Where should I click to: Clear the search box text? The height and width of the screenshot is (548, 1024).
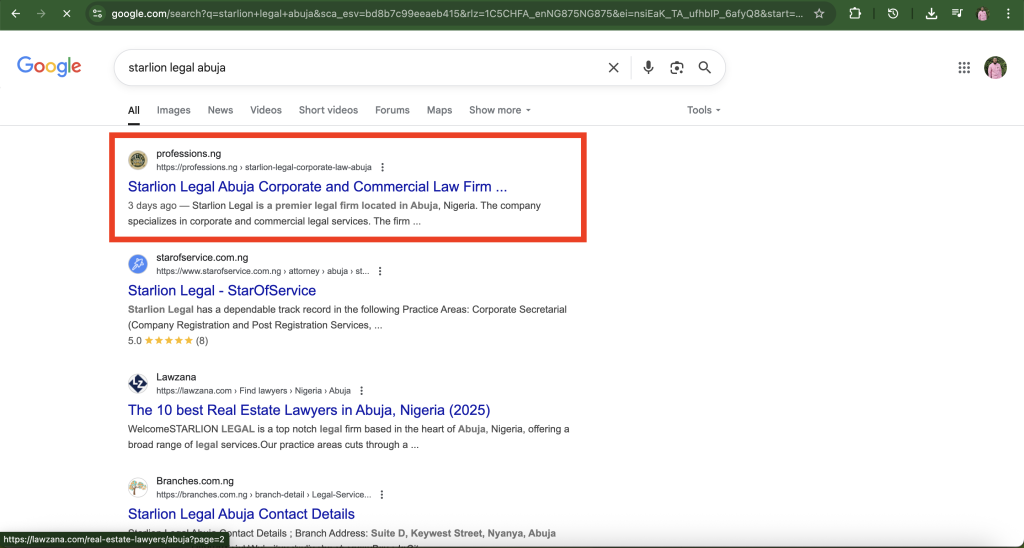click(x=613, y=67)
